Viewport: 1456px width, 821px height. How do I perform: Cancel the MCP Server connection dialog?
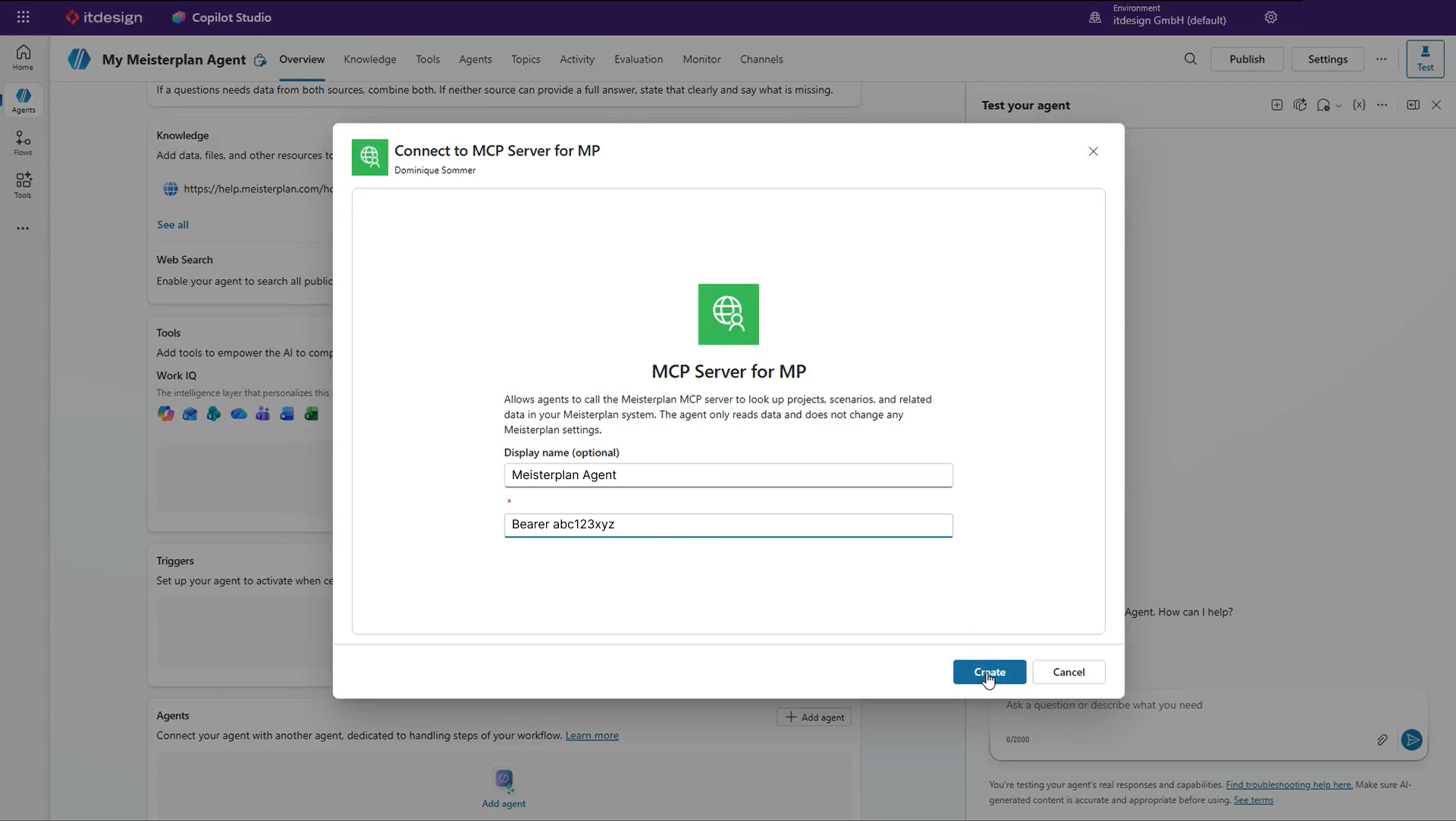1069,672
